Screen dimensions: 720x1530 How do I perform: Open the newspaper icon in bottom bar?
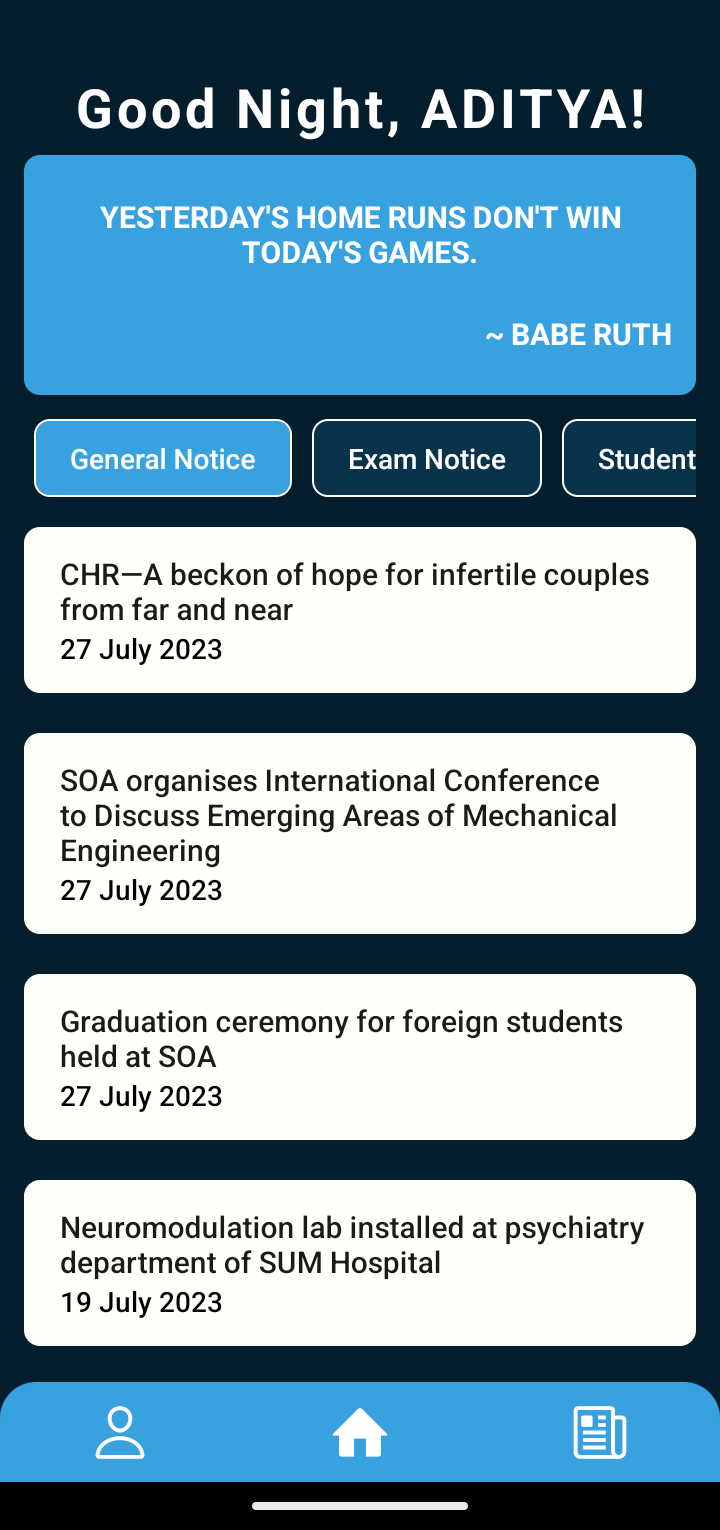[x=599, y=1432]
